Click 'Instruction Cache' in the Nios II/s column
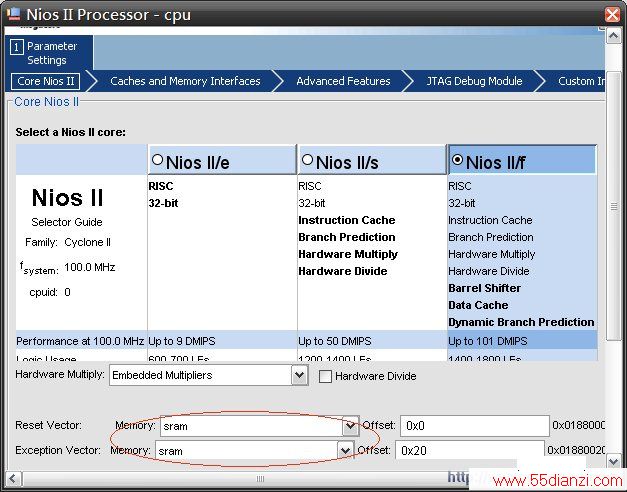627x492 pixels. click(x=347, y=220)
